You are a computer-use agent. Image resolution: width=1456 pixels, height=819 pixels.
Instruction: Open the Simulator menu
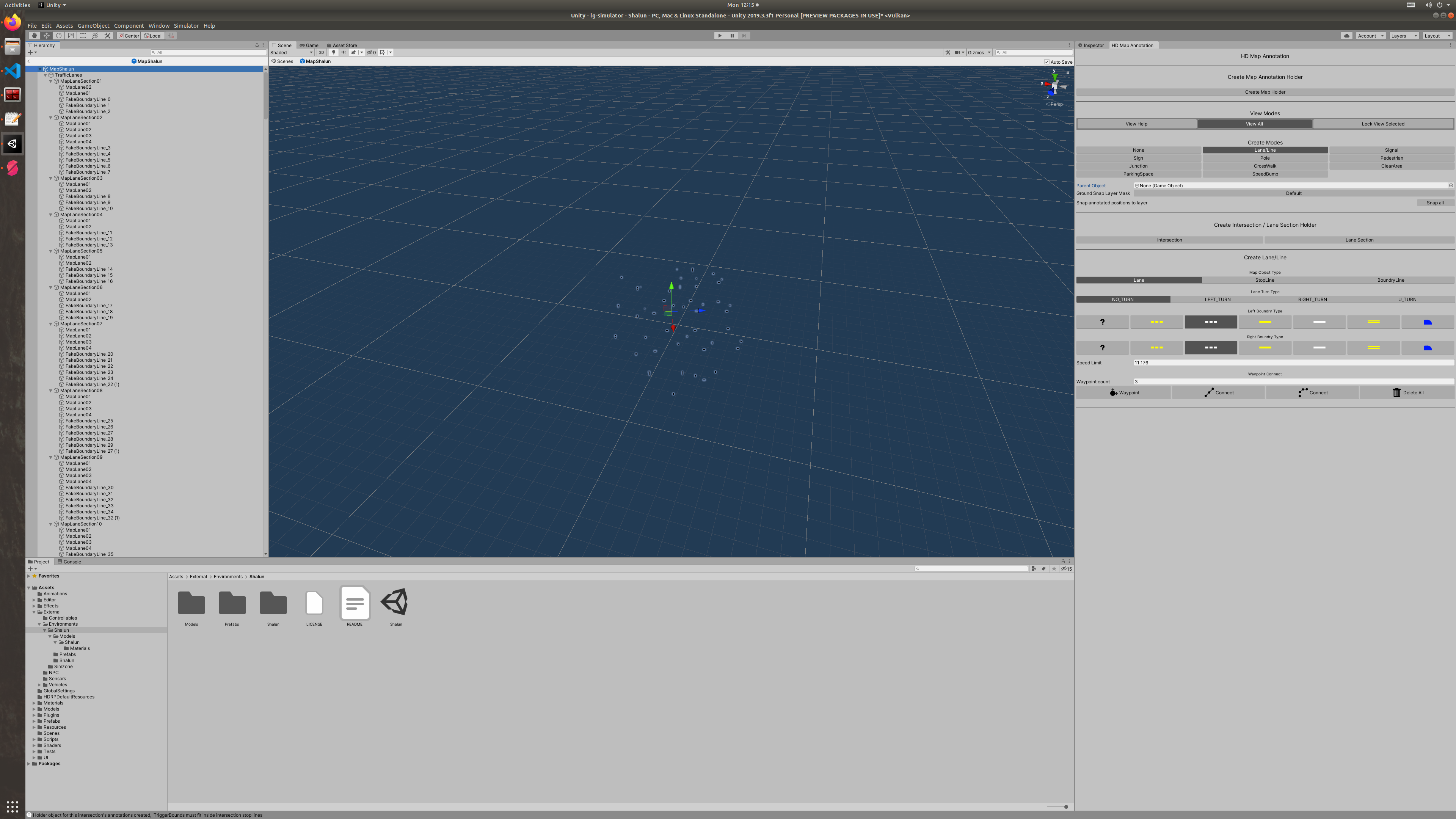pos(186,25)
